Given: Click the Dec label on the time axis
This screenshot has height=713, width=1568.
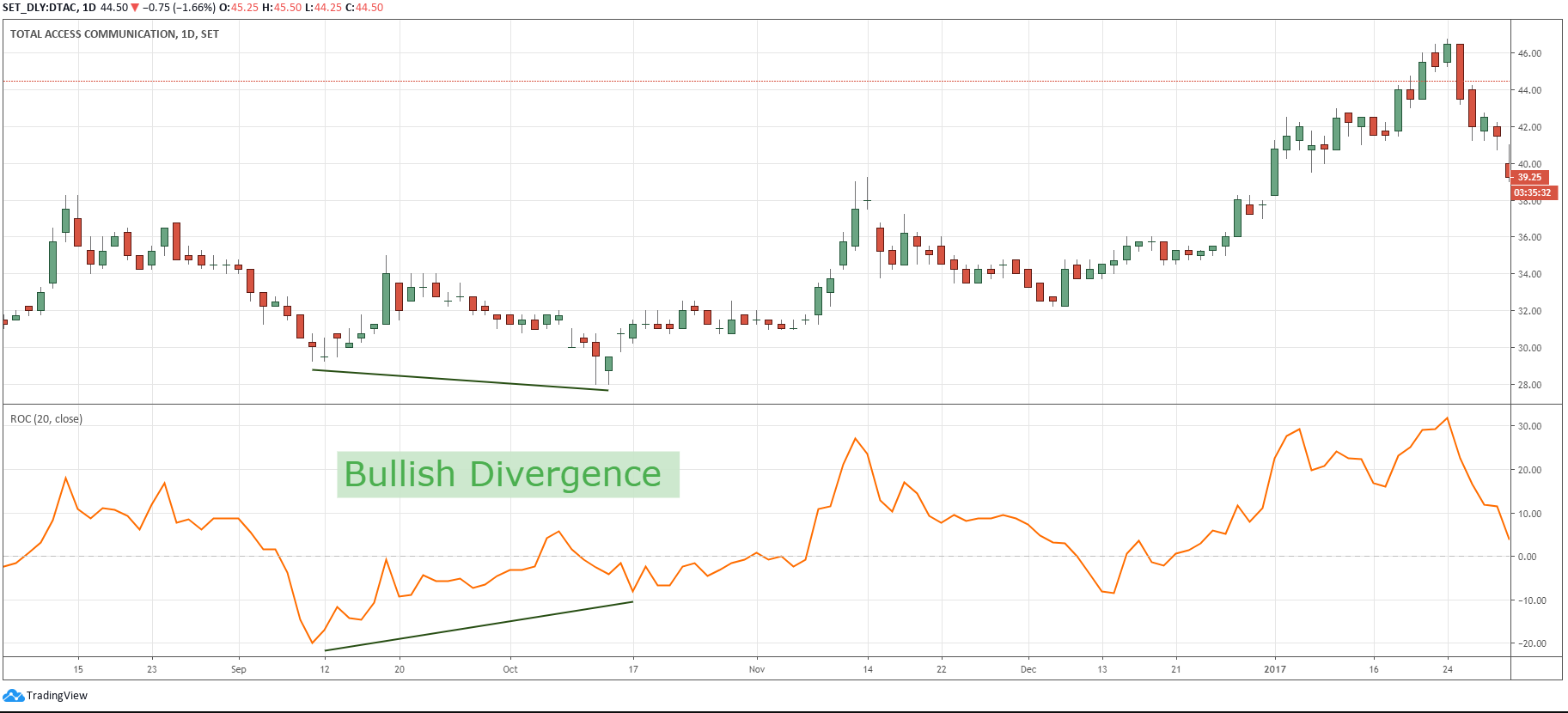Looking at the screenshot, I should tap(1028, 669).
